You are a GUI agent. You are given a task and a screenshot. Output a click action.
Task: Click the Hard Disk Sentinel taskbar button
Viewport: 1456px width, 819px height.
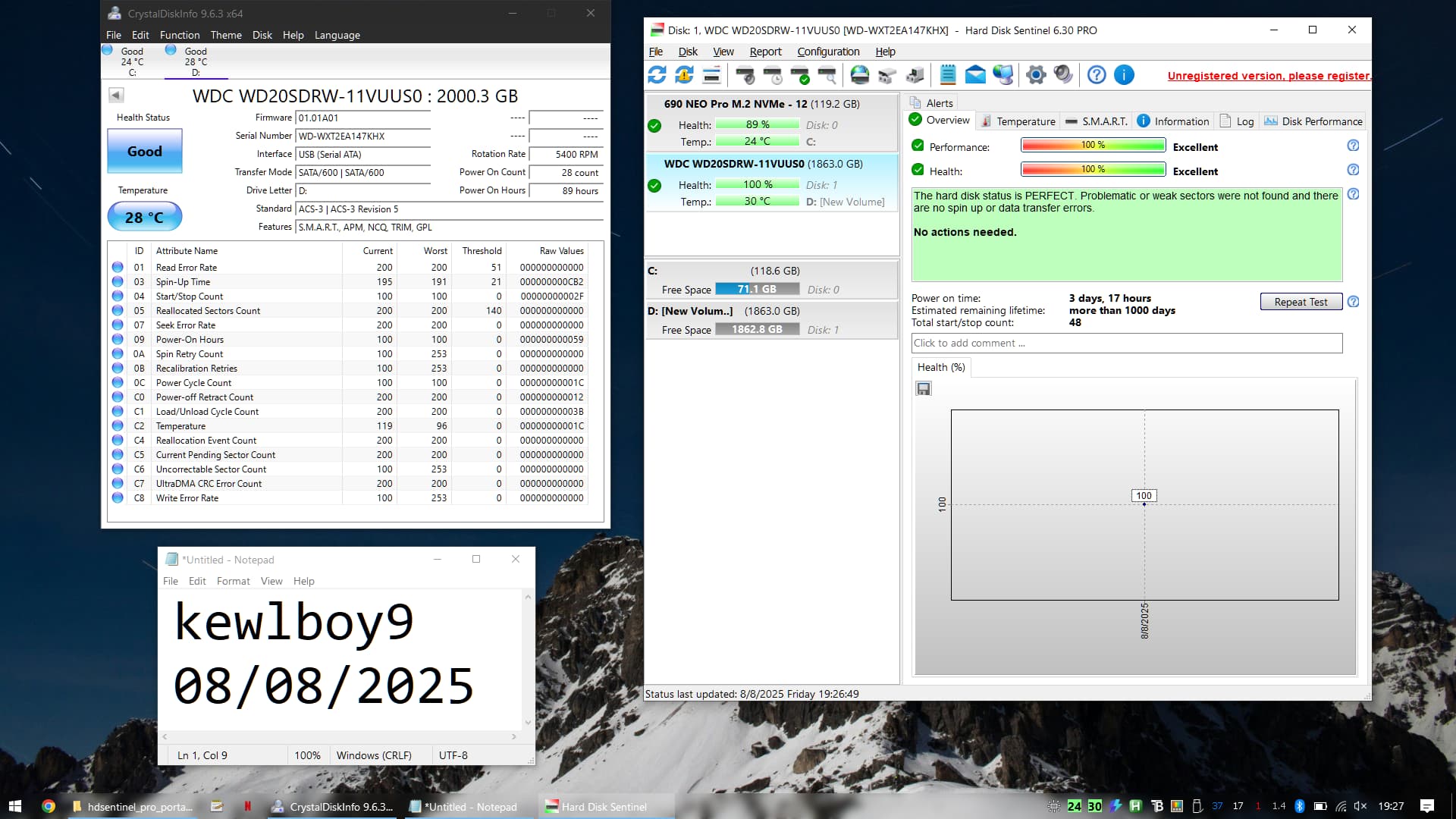[606, 806]
